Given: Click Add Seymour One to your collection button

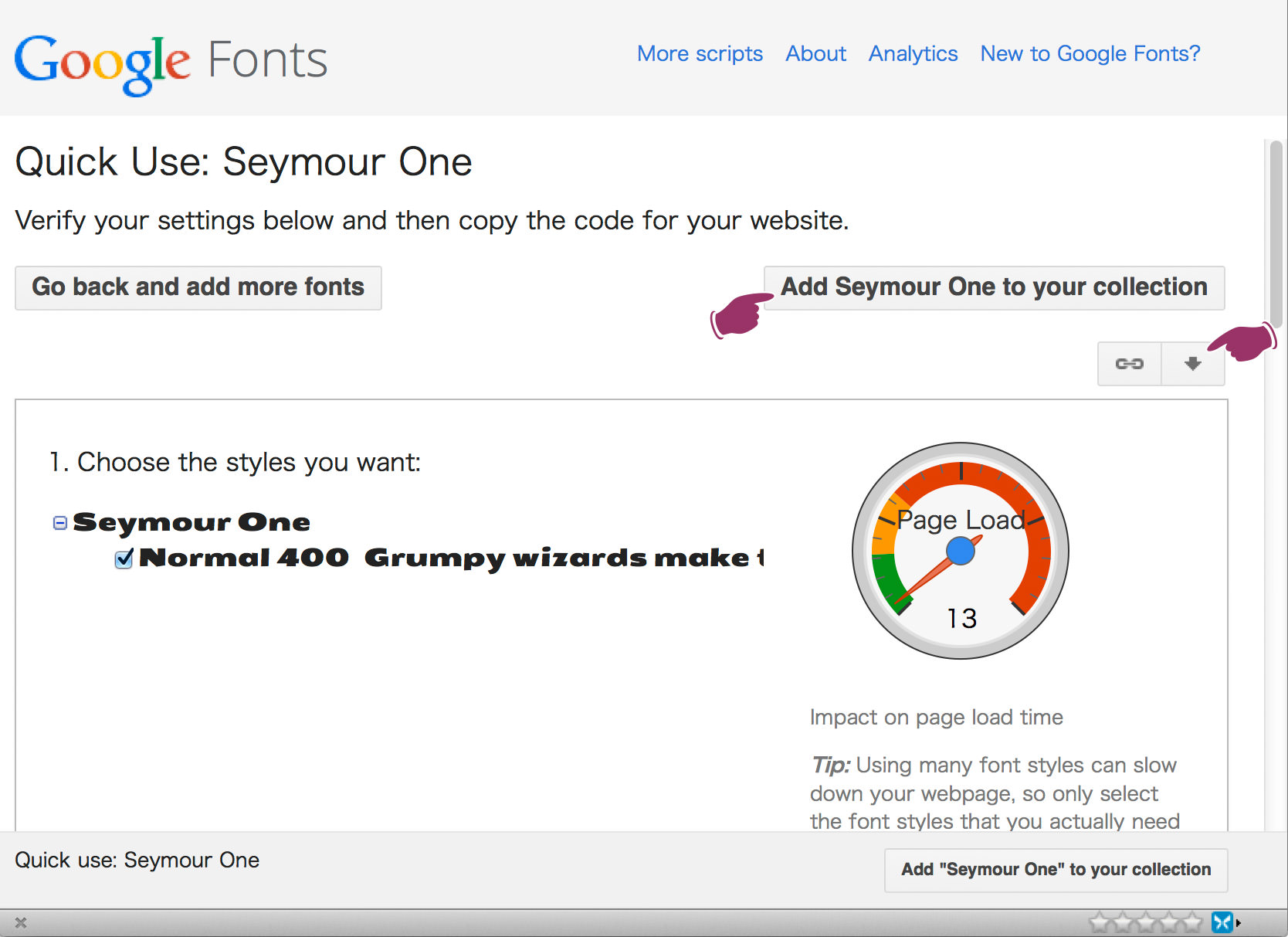Looking at the screenshot, I should coord(994,287).
